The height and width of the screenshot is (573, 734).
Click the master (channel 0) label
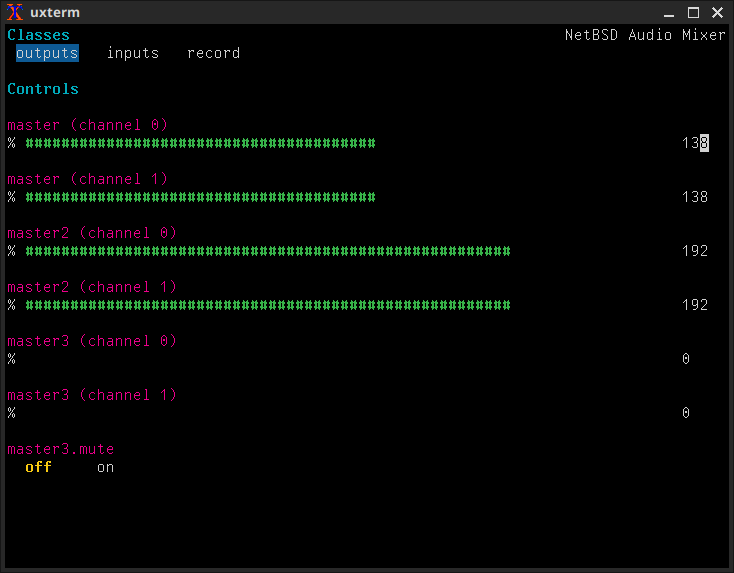[88, 125]
